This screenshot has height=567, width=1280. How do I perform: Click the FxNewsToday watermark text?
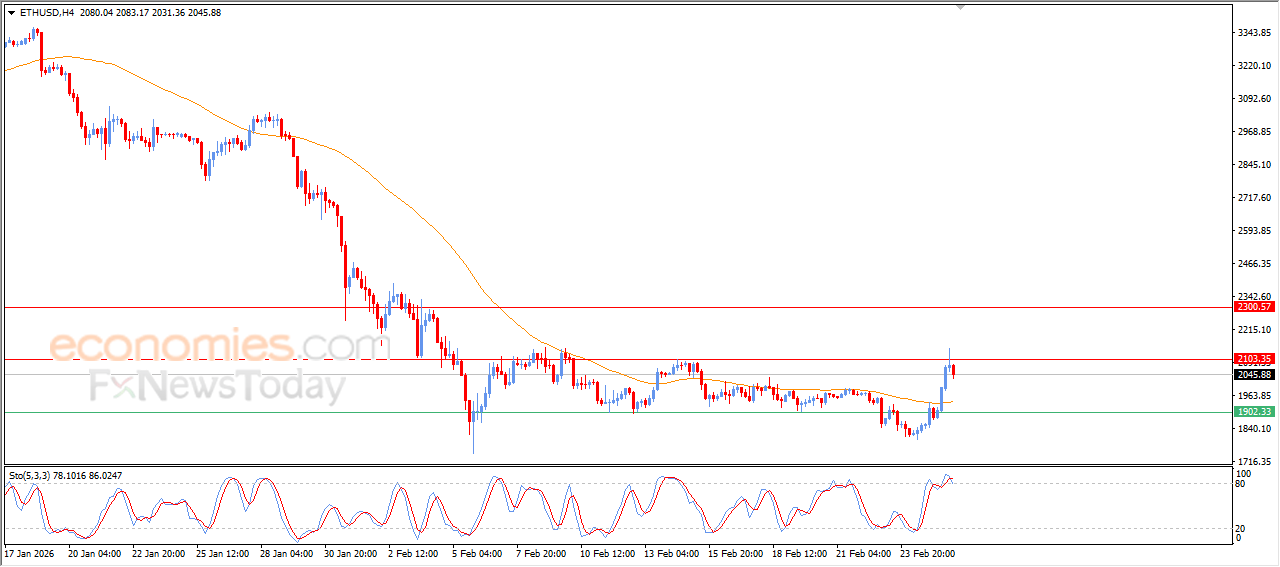[x=217, y=385]
